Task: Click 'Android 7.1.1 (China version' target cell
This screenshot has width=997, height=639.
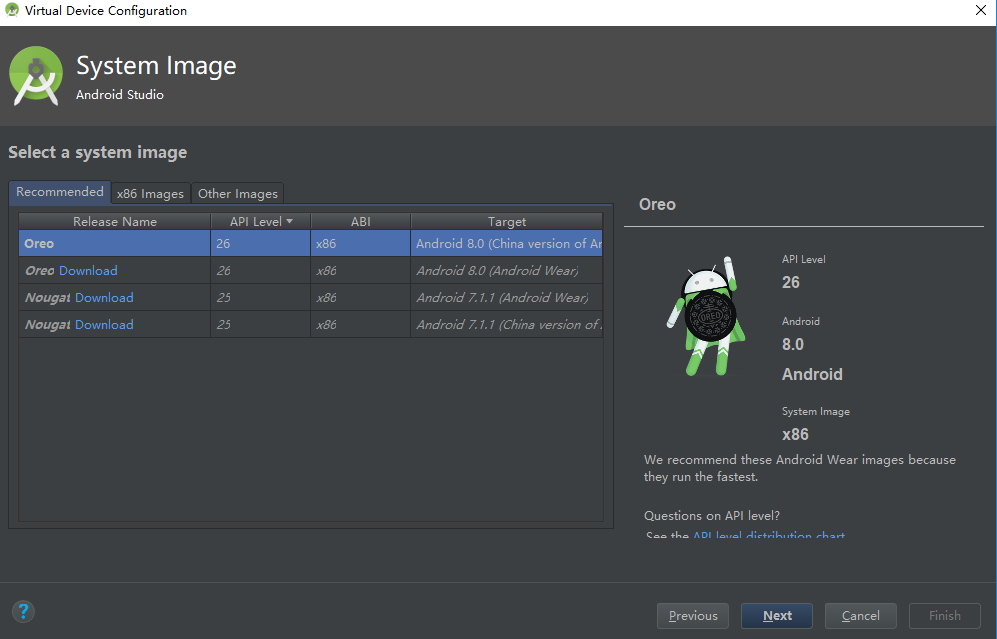Action: pyautogui.click(x=507, y=324)
